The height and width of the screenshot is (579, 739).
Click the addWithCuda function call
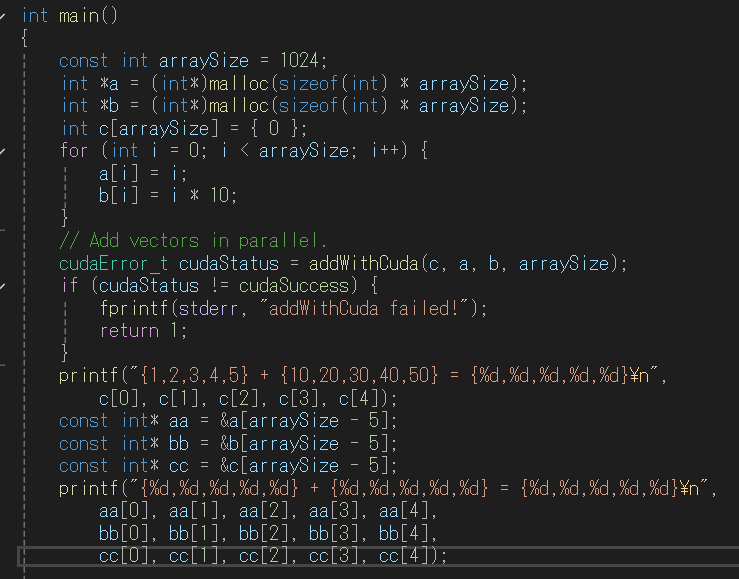click(x=364, y=263)
